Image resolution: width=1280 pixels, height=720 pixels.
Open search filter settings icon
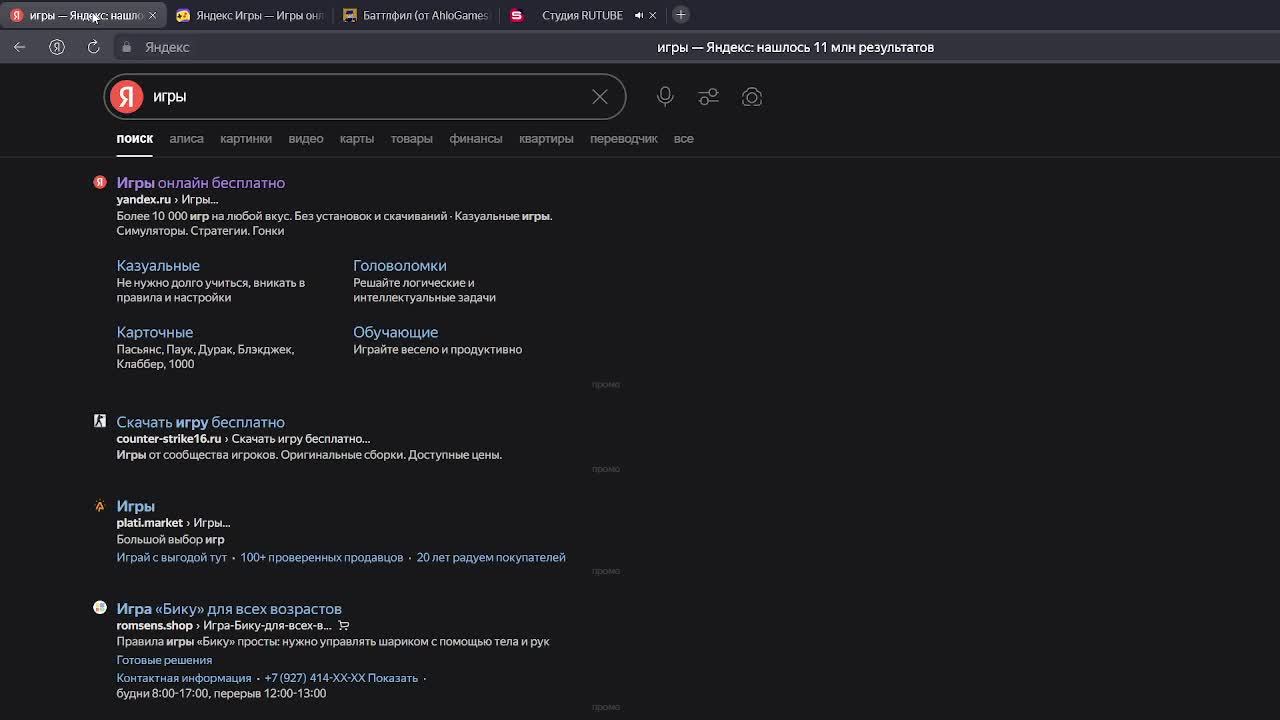709,97
